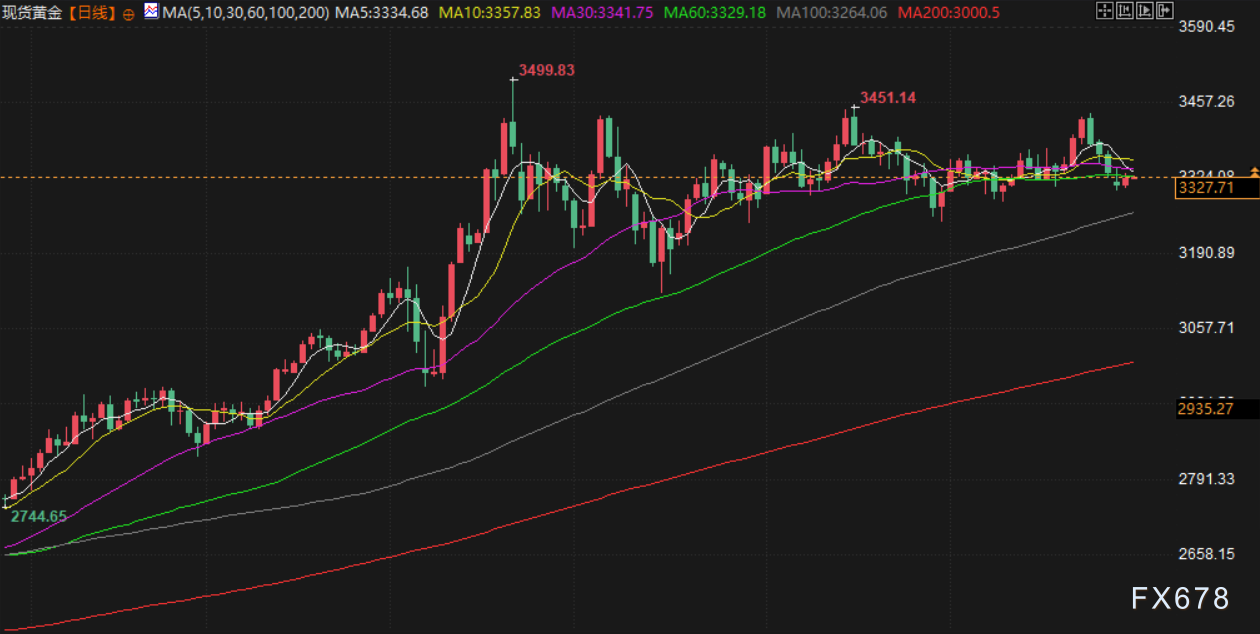Click the play-forward chart axis icon
1260x634 pixels.
[x=1145, y=10]
